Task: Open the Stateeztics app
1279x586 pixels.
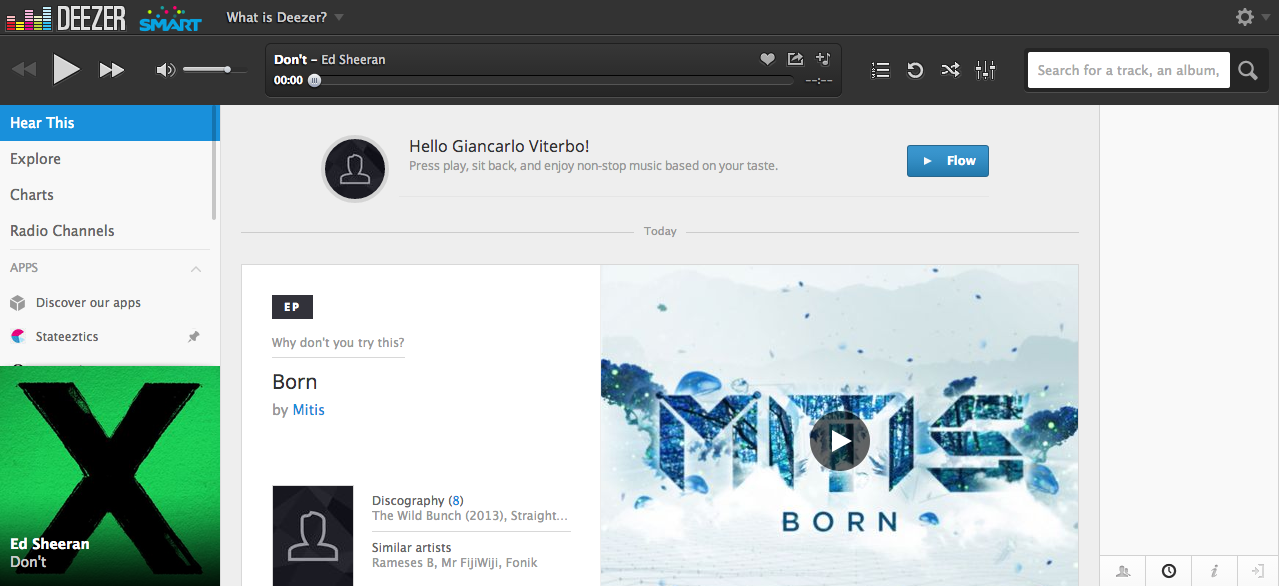Action: click(x=67, y=337)
